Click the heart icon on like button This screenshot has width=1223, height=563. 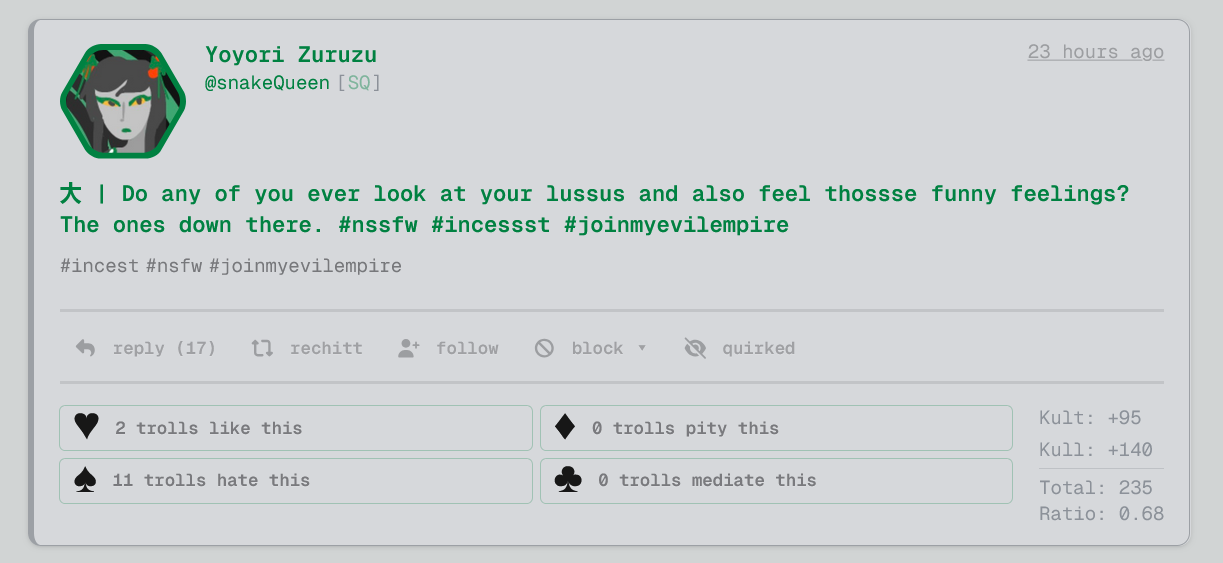click(87, 428)
